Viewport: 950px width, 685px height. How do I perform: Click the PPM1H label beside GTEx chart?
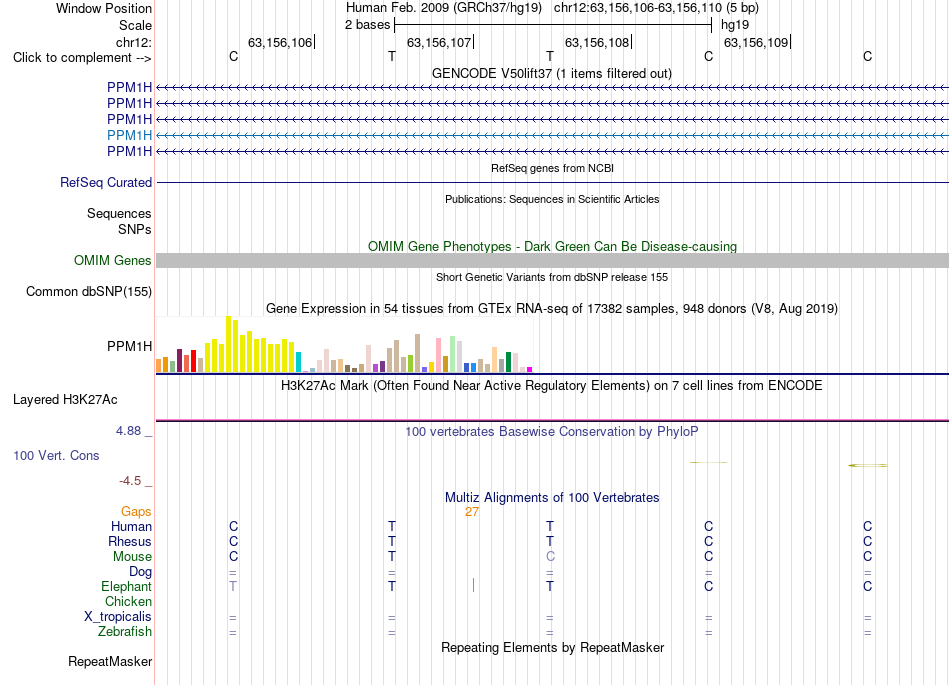click(x=129, y=346)
